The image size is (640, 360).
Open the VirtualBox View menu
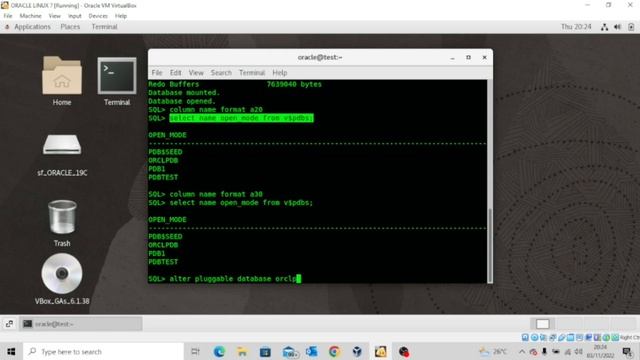[x=55, y=16]
